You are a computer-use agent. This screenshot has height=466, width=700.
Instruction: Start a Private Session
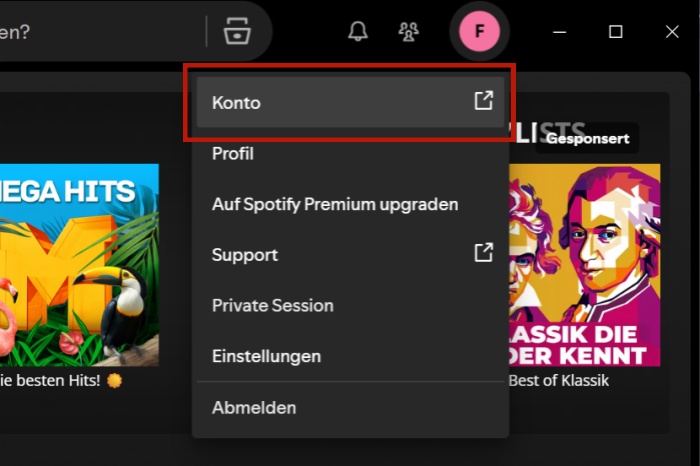[273, 305]
